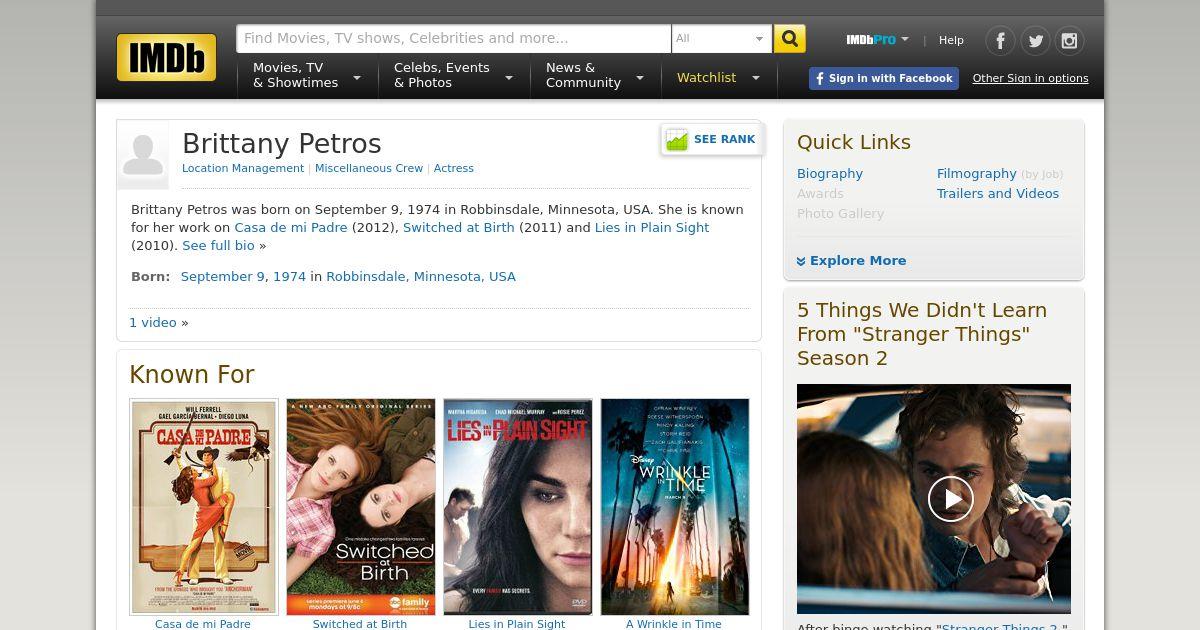1200x630 pixels.
Task: Click the 1974 birth year link
Action: 289,276
